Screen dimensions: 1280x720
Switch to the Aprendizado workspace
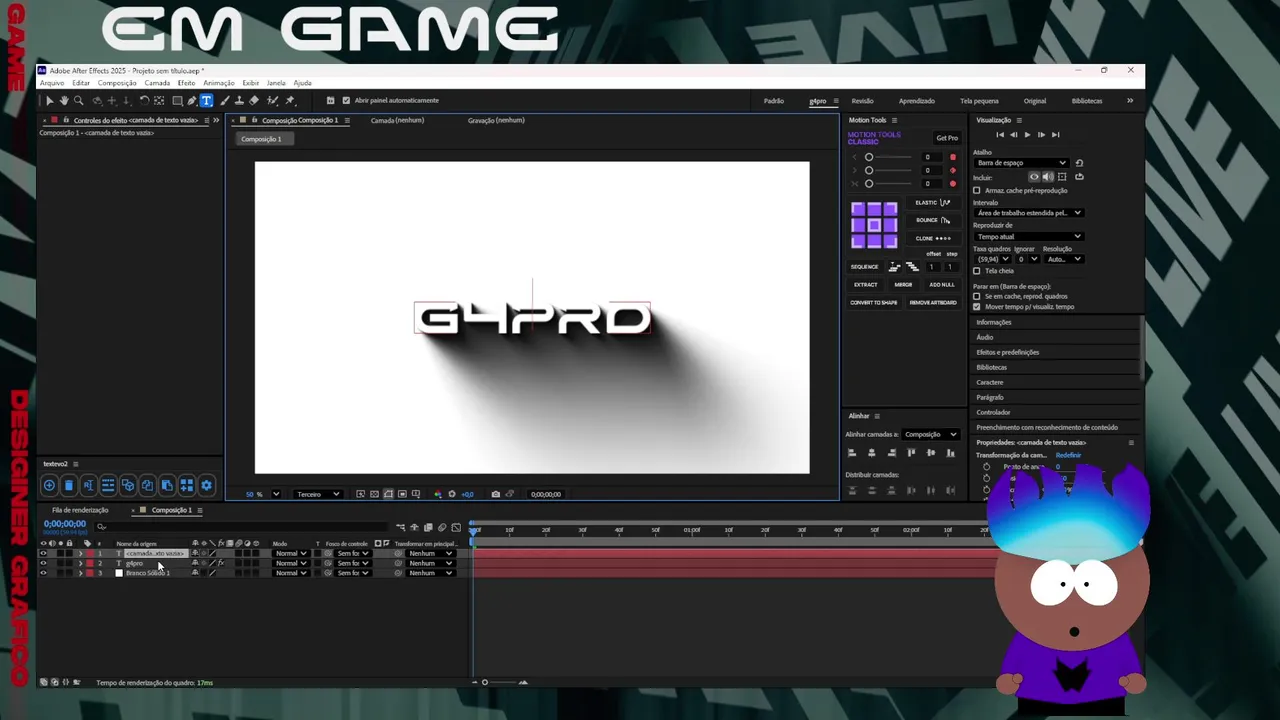click(916, 101)
